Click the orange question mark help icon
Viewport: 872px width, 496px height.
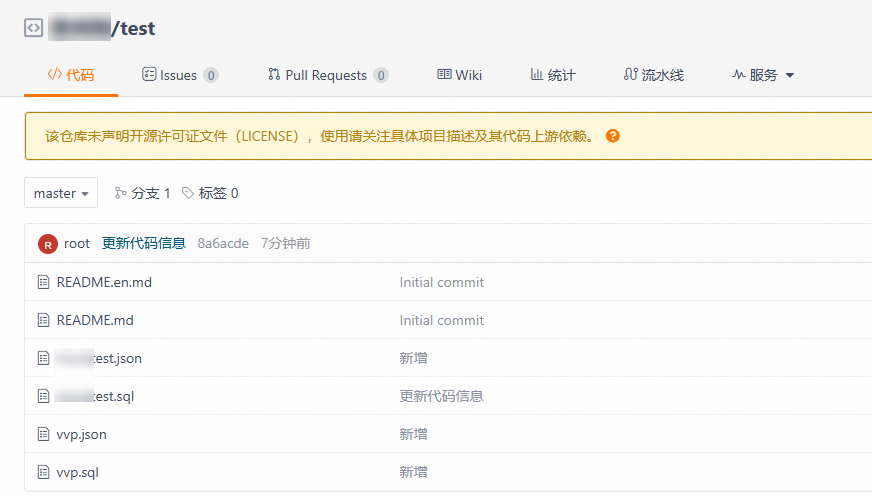click(x=613, y=136)
